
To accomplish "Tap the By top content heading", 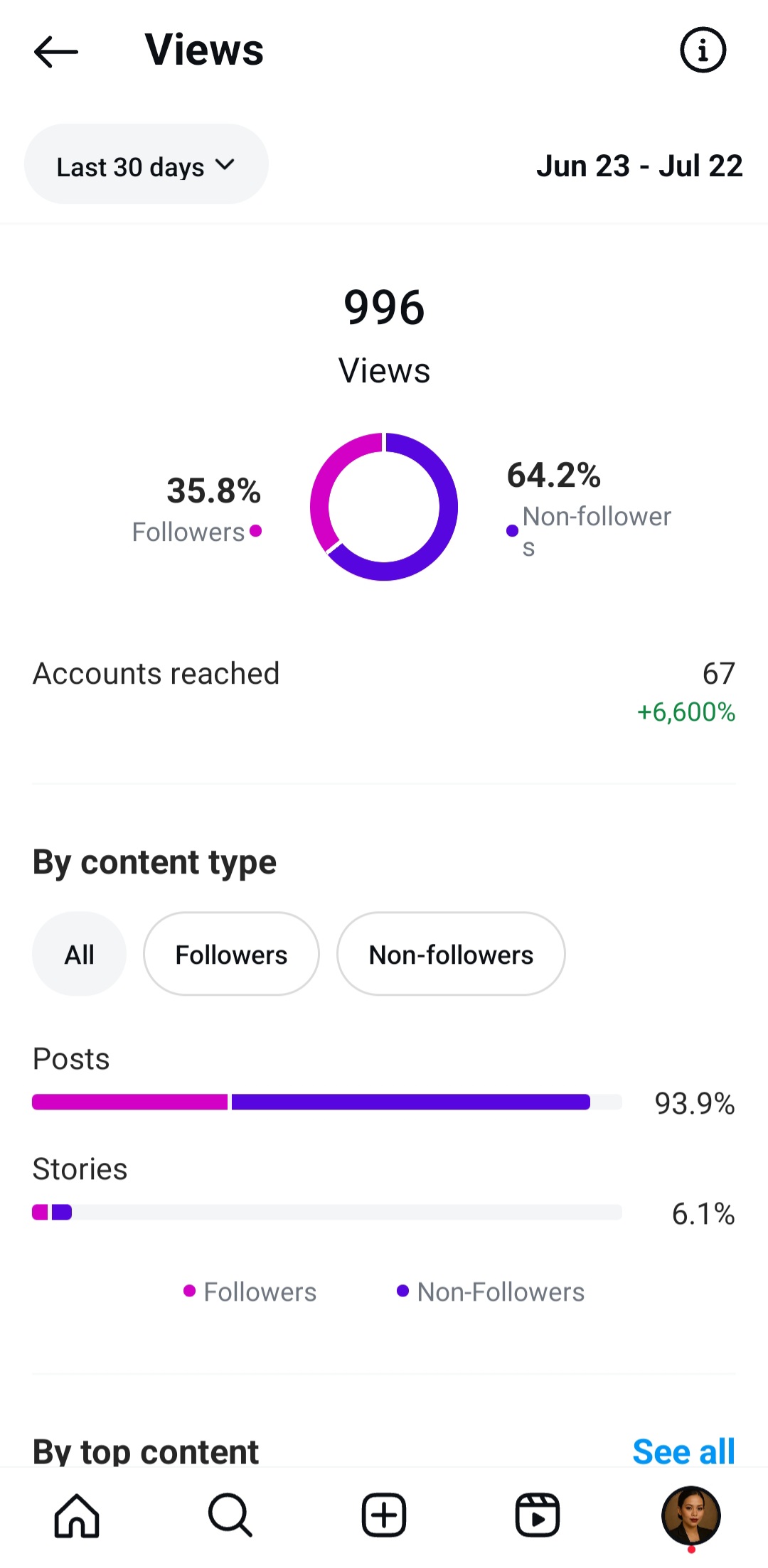I will coord(146,1451).
